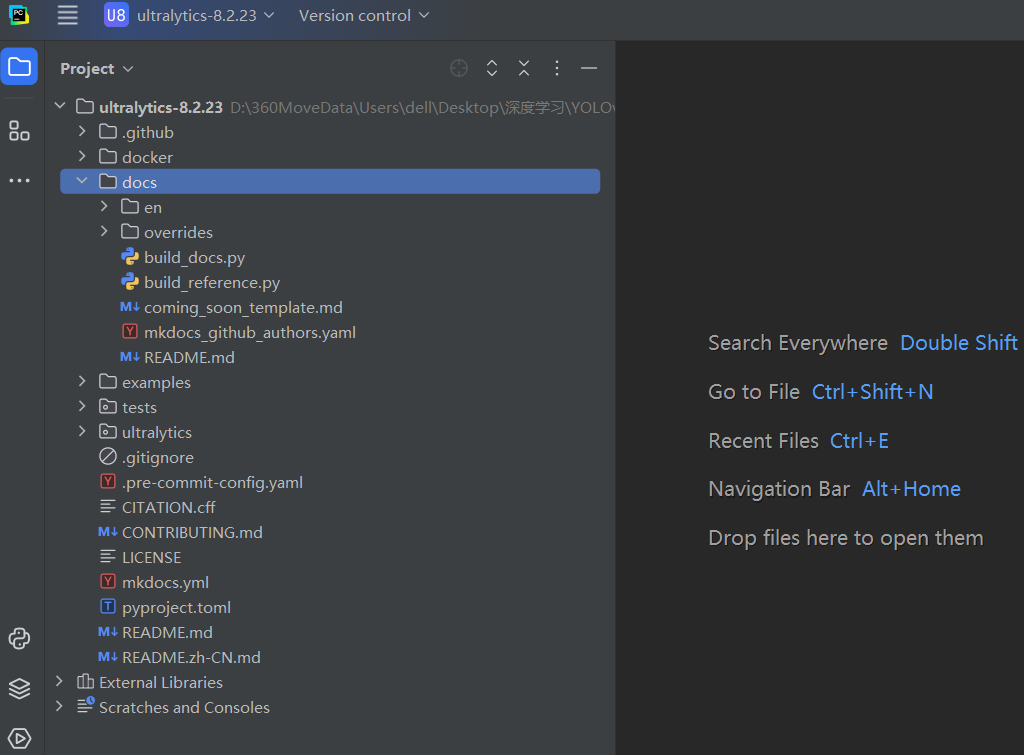
Task: Click markdown icon of CONTRIBUTING.md
Action: pos(108,532)
